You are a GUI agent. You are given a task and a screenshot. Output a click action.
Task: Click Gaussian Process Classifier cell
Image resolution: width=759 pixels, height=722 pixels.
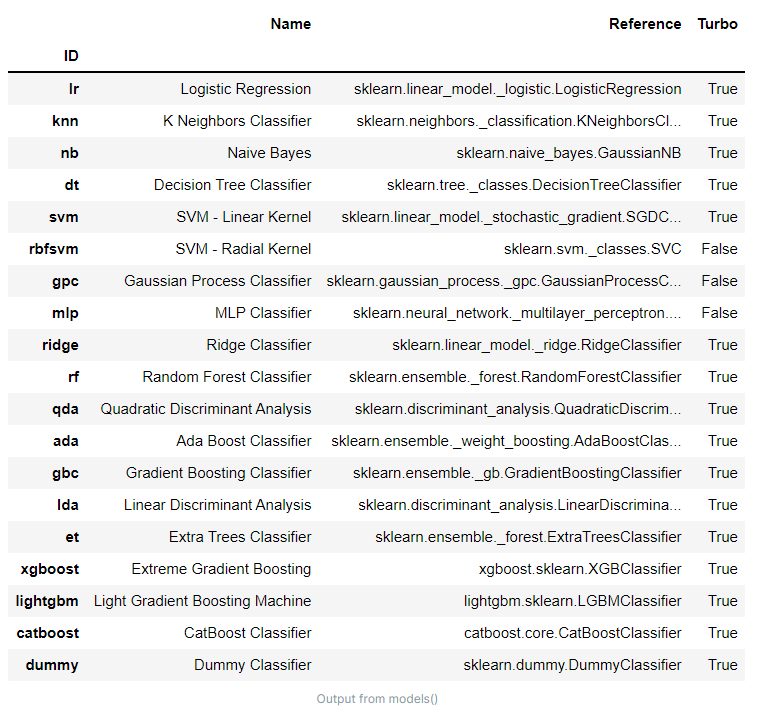(217, 281)
